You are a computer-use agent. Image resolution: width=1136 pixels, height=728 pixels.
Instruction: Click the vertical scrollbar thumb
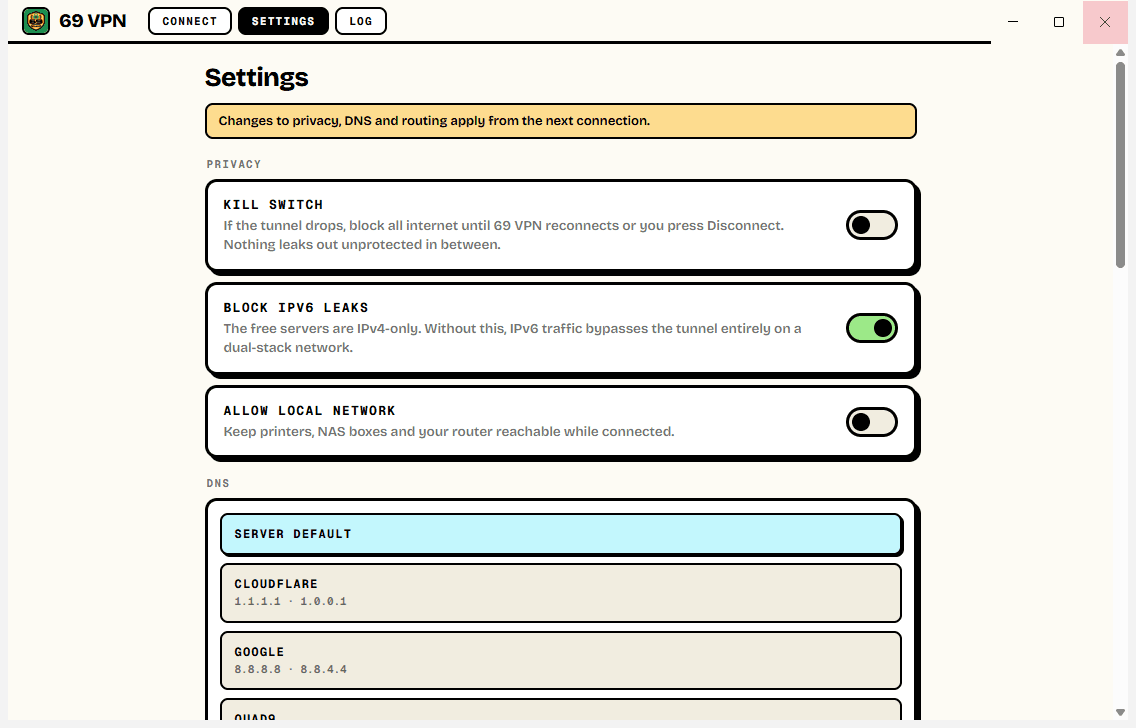coord(1120,164)
